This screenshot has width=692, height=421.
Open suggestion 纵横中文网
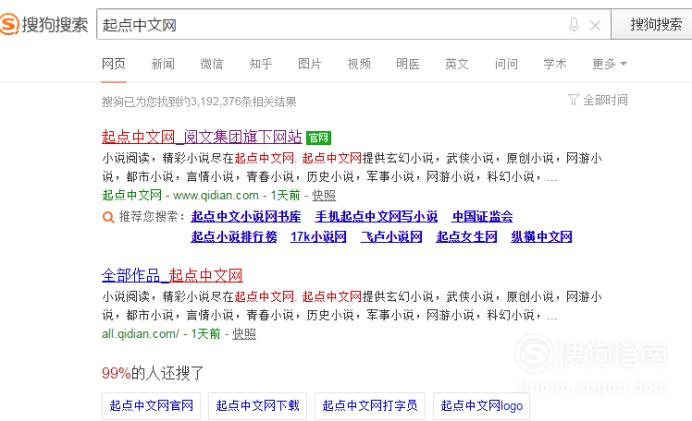(542, 237)
